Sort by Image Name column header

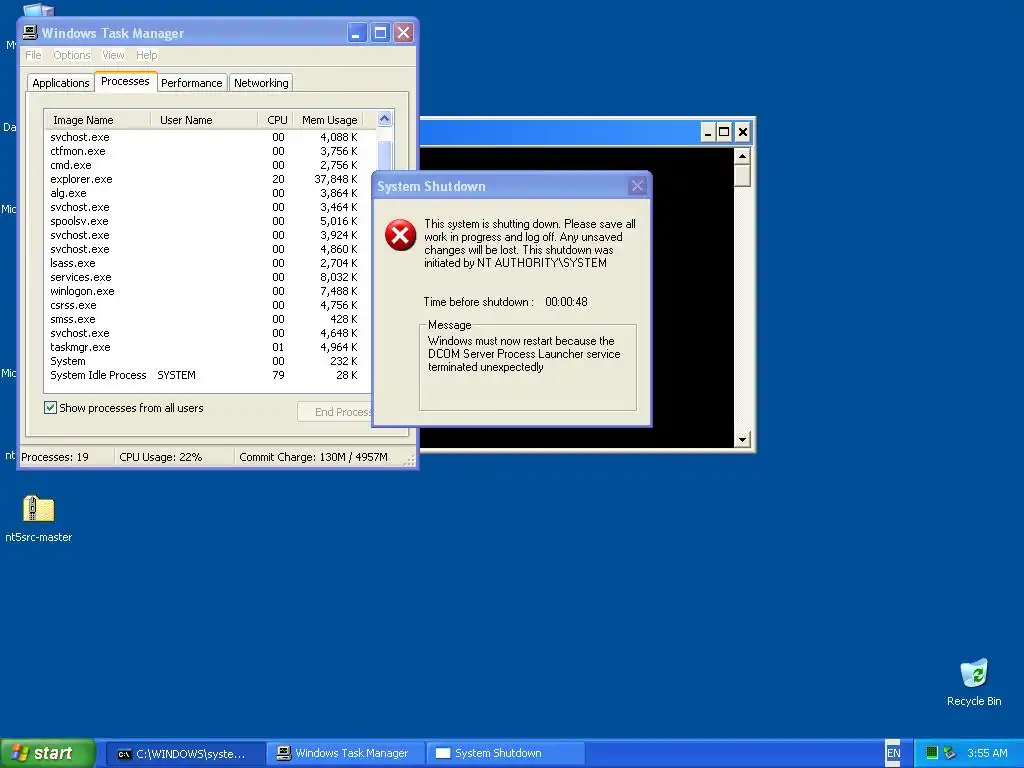[97, 120]
